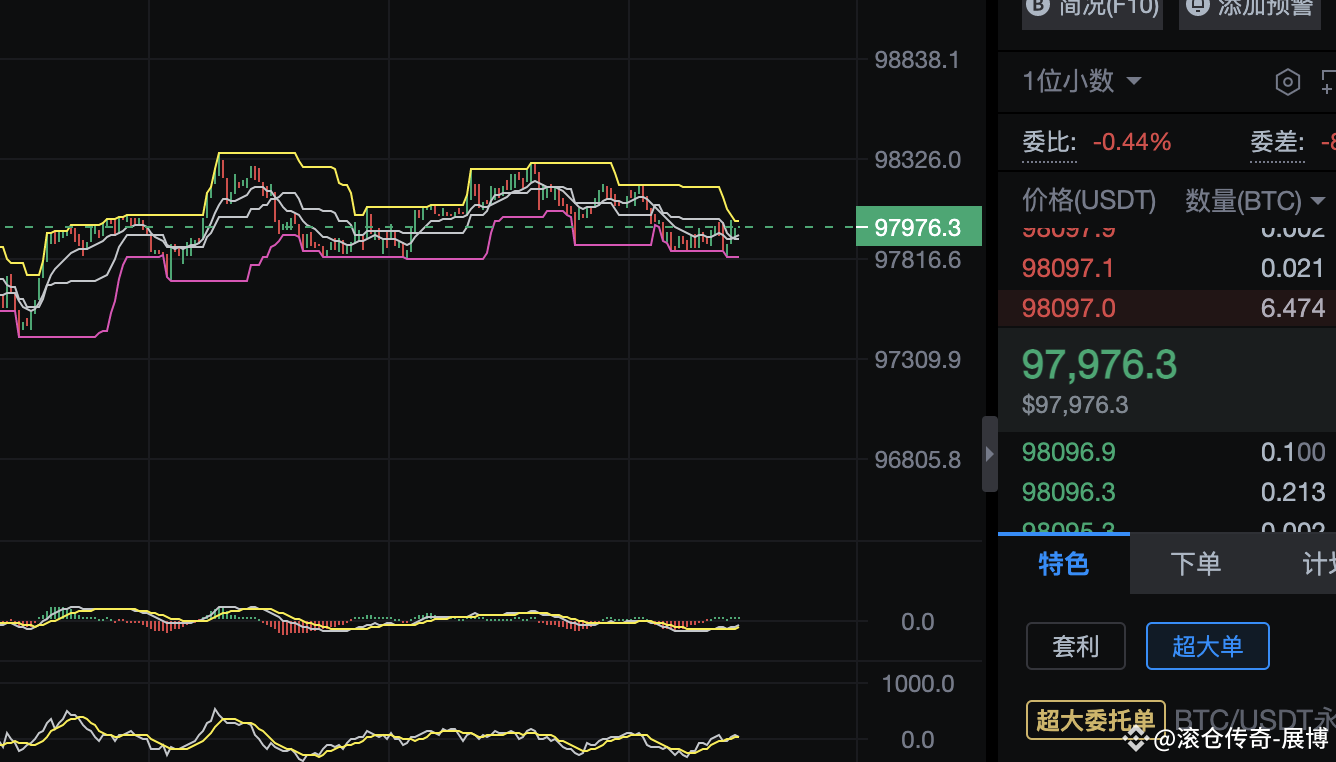Click the green 97976.3 current price marker
The height and width of the screenshot is (762, 1336).
tap(918, 227)
